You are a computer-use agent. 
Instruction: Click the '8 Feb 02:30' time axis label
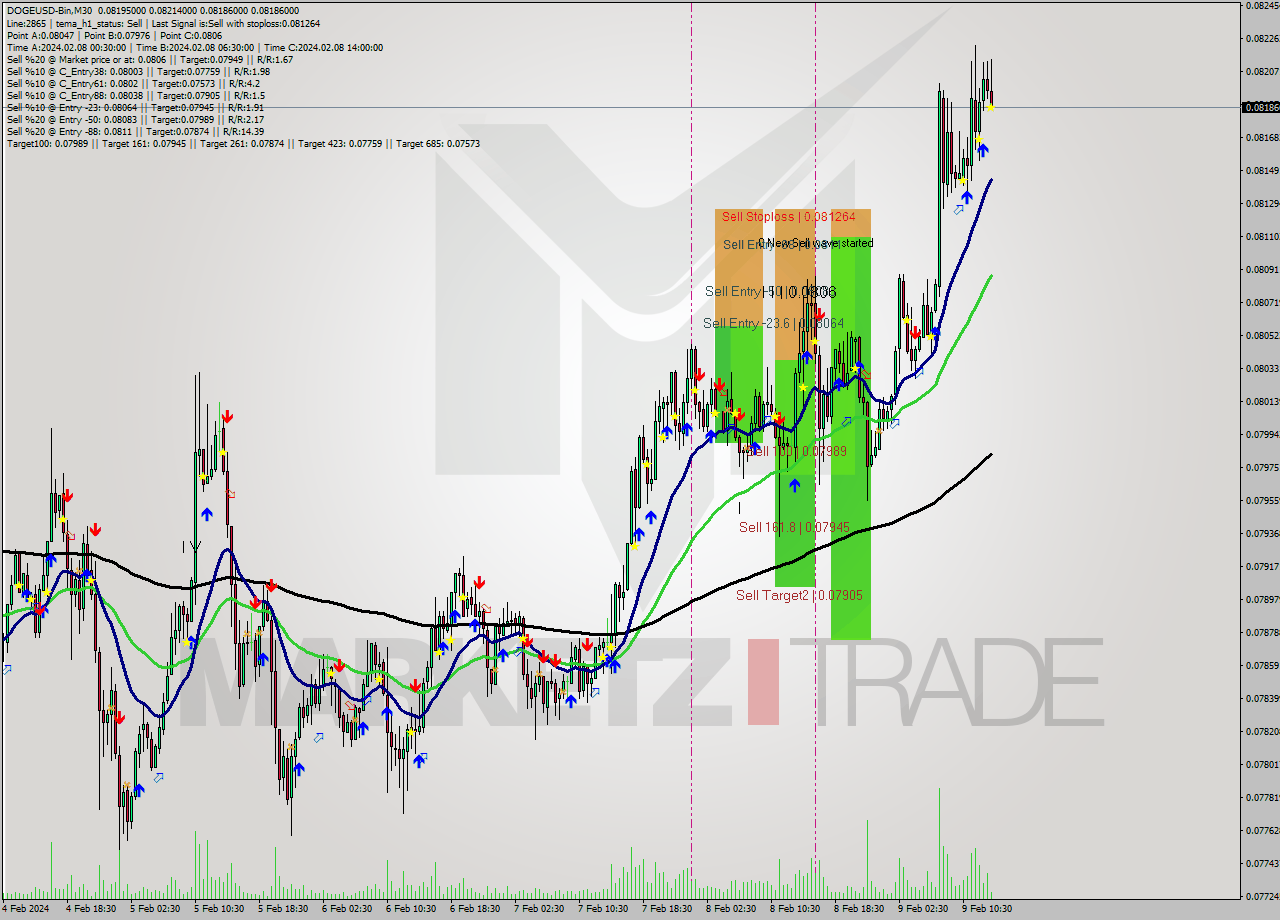tap(730, 909)
